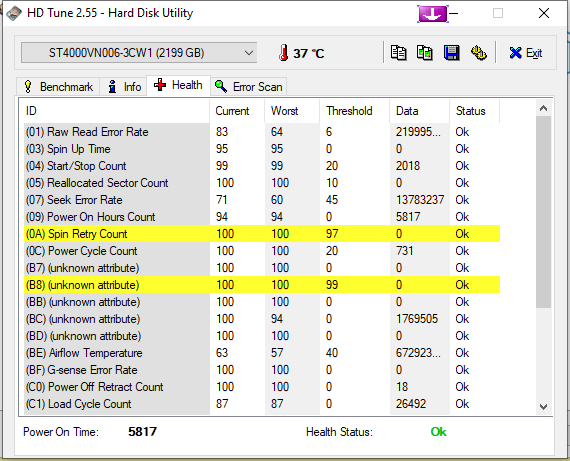Select the highlighted (0A) Spin Retry Count row
Image resolution: width=570 pixels, height=461 pixels.
(x=262, y=234)
